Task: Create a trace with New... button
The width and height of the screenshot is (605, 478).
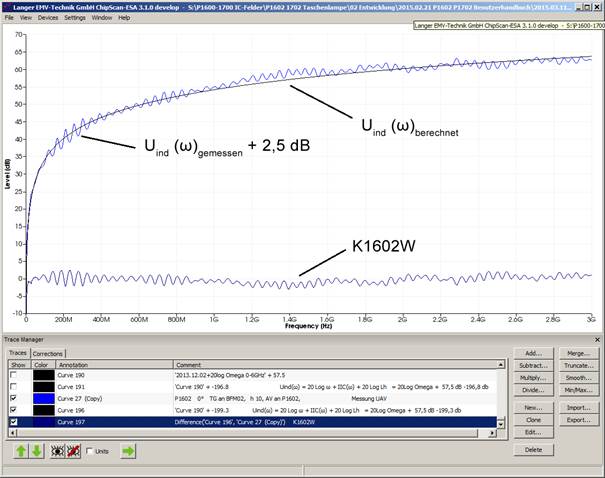Action: (534, 408)
